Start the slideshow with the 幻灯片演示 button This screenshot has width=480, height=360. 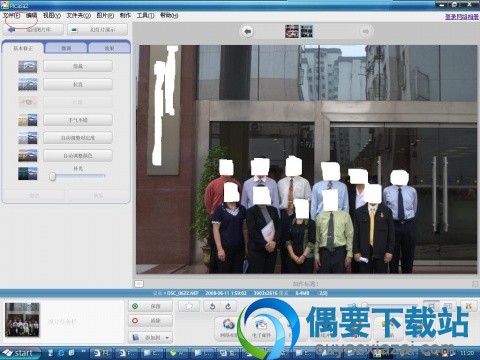click(97, 30)
